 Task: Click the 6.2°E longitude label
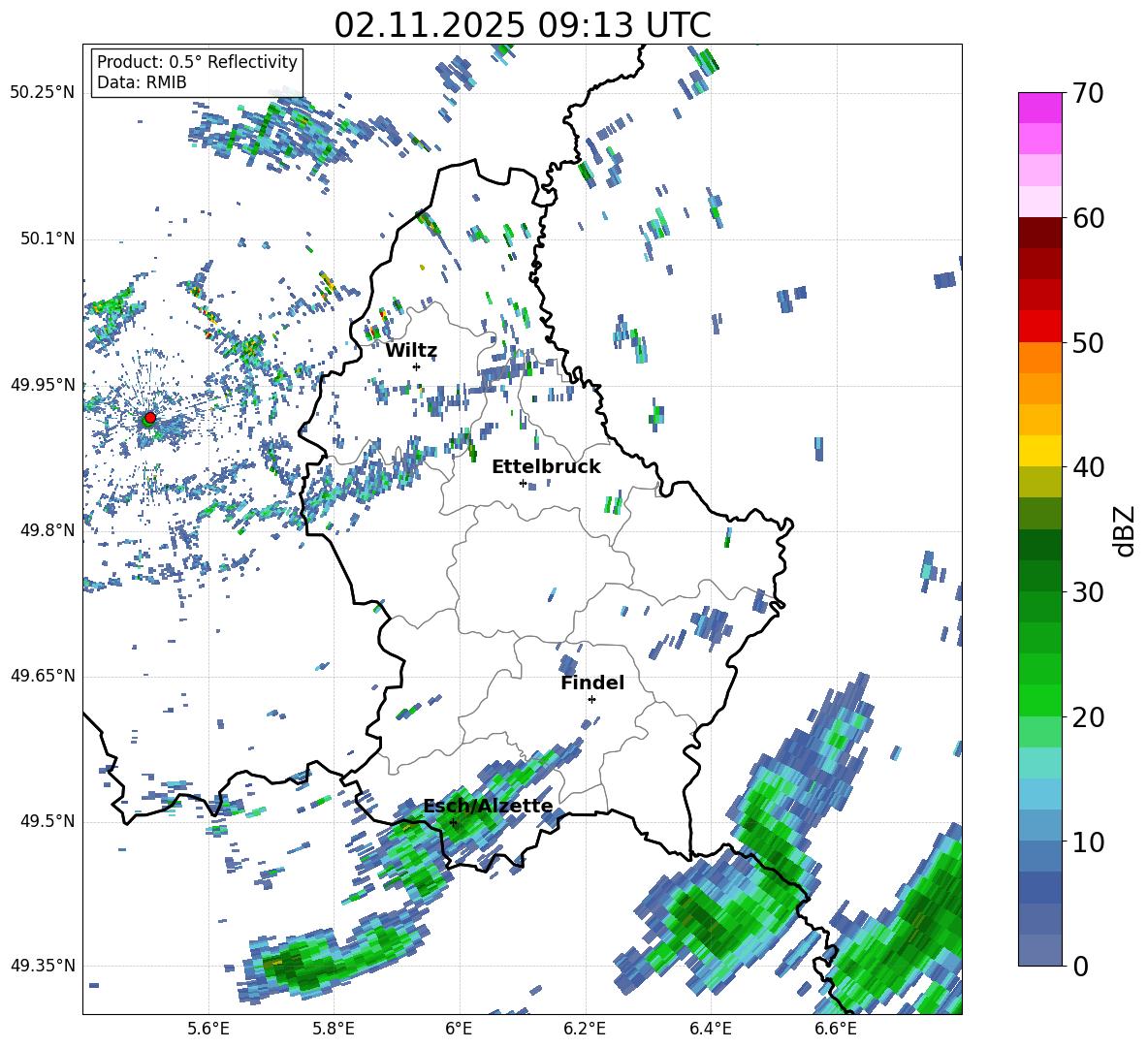585,1029
